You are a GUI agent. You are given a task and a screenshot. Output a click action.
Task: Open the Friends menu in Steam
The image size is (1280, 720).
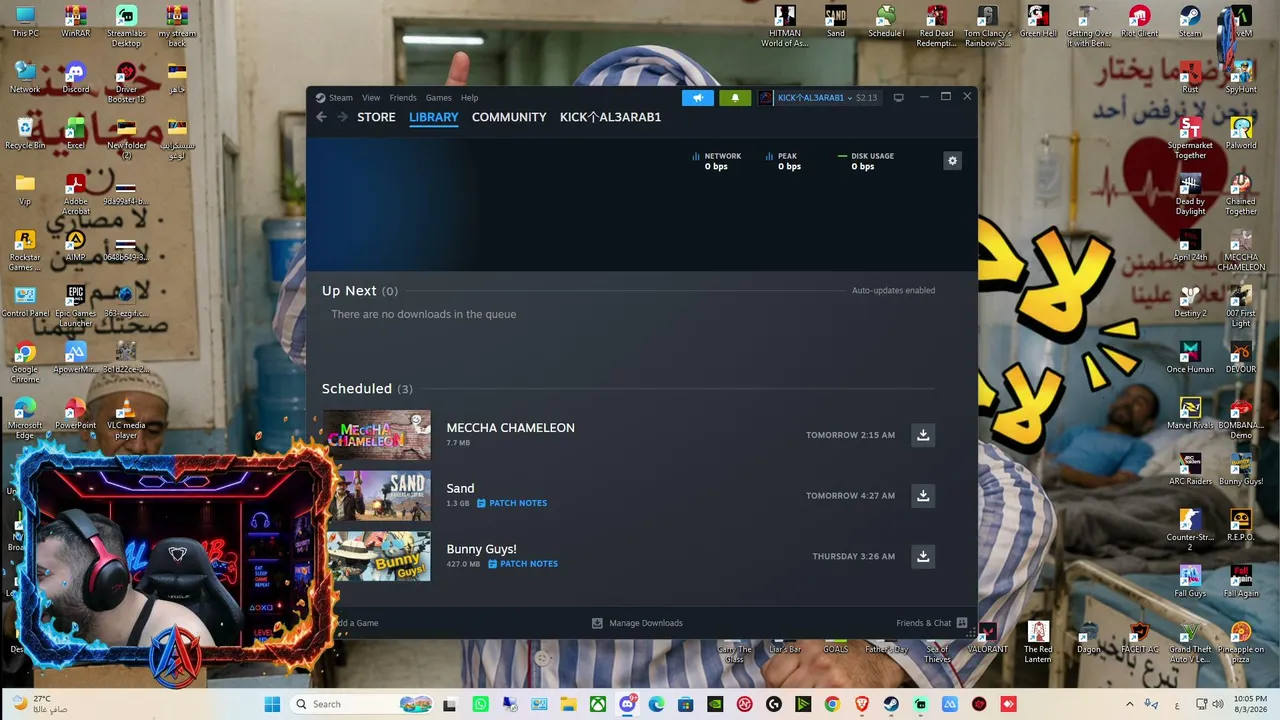pyautogui.click(x=403, y=98)
